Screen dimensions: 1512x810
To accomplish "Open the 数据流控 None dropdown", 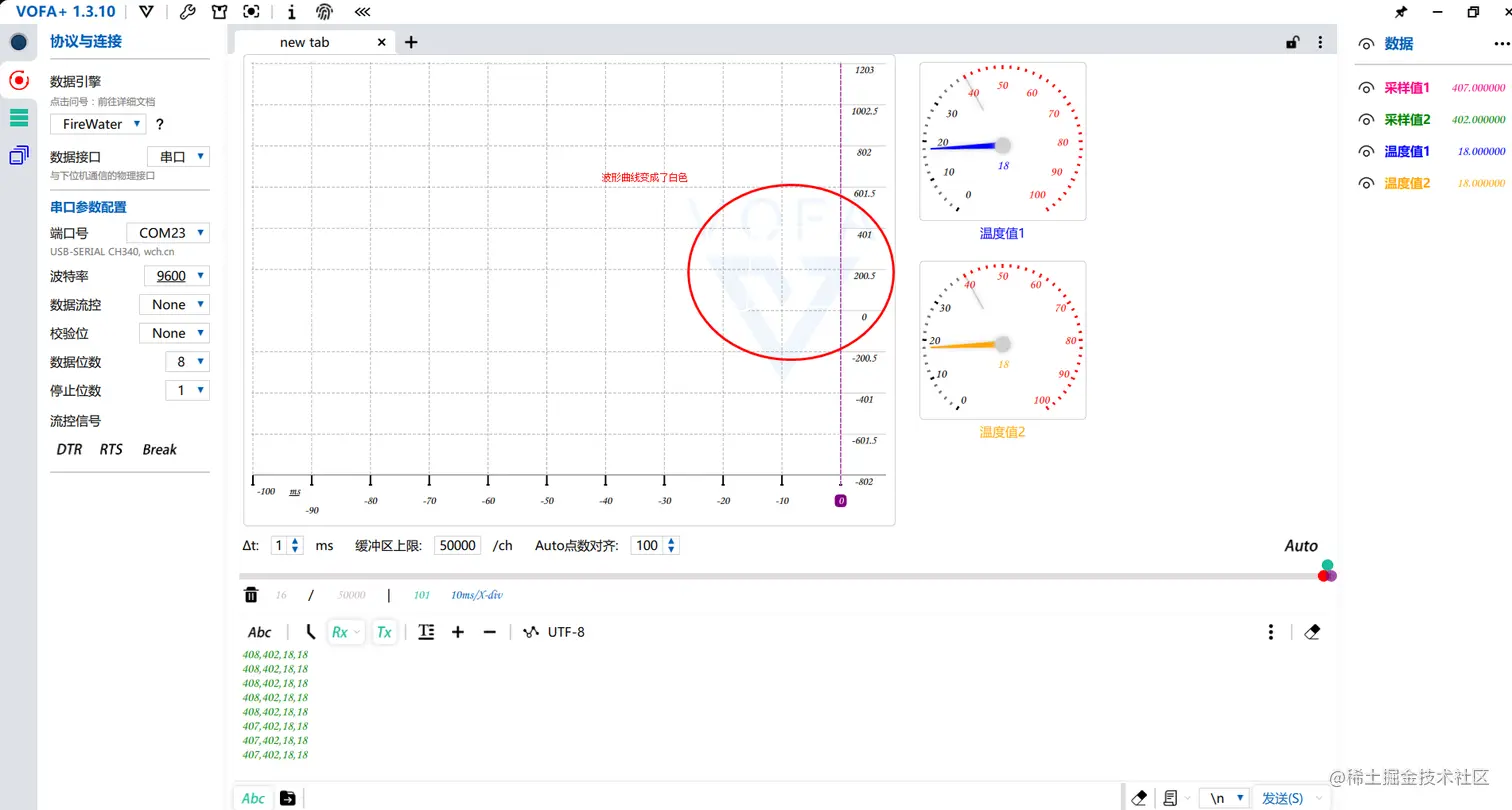I will tap(174, 305).
